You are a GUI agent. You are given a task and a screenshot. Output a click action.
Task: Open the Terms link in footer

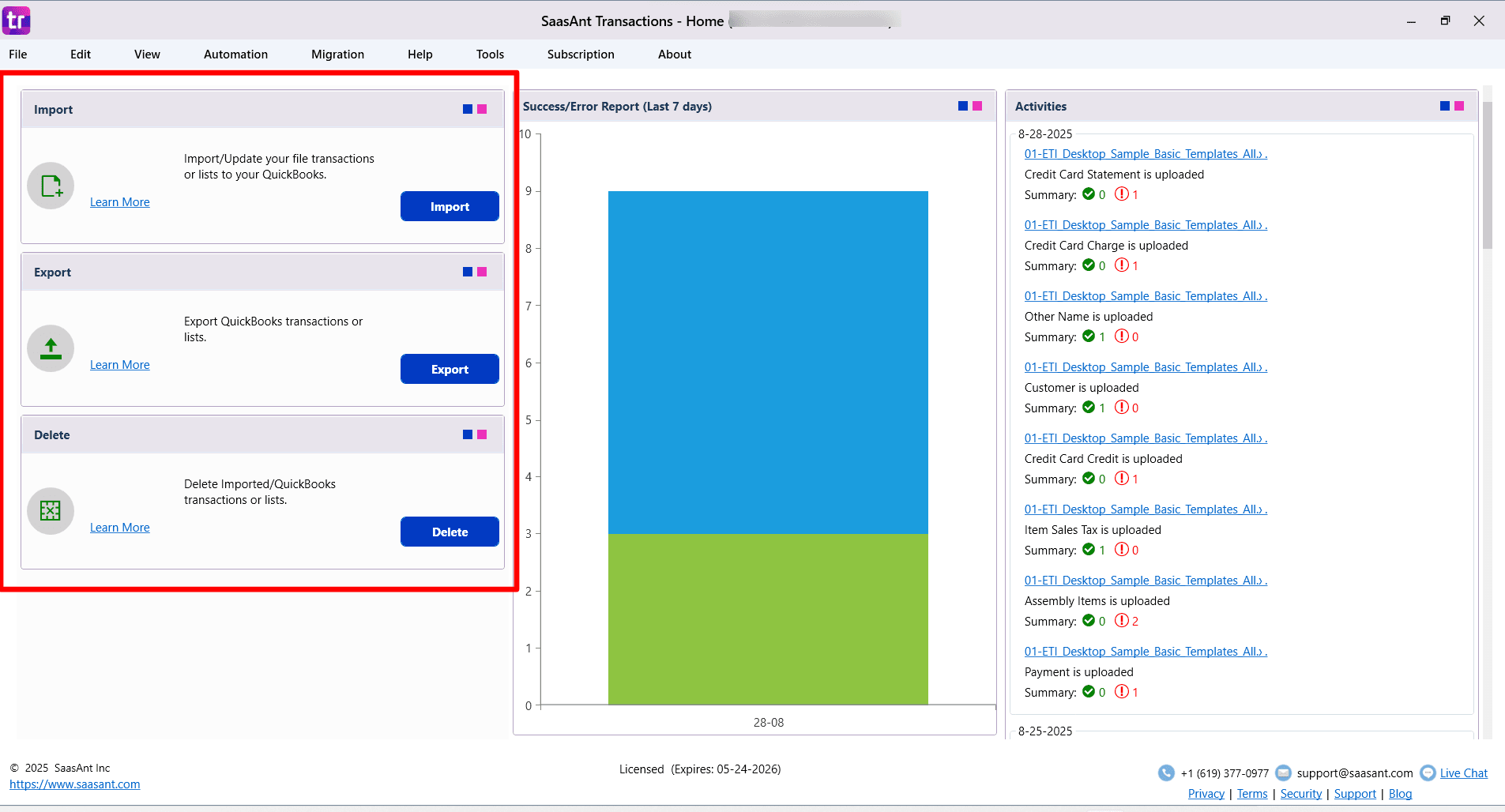(x=1252, y=794)
